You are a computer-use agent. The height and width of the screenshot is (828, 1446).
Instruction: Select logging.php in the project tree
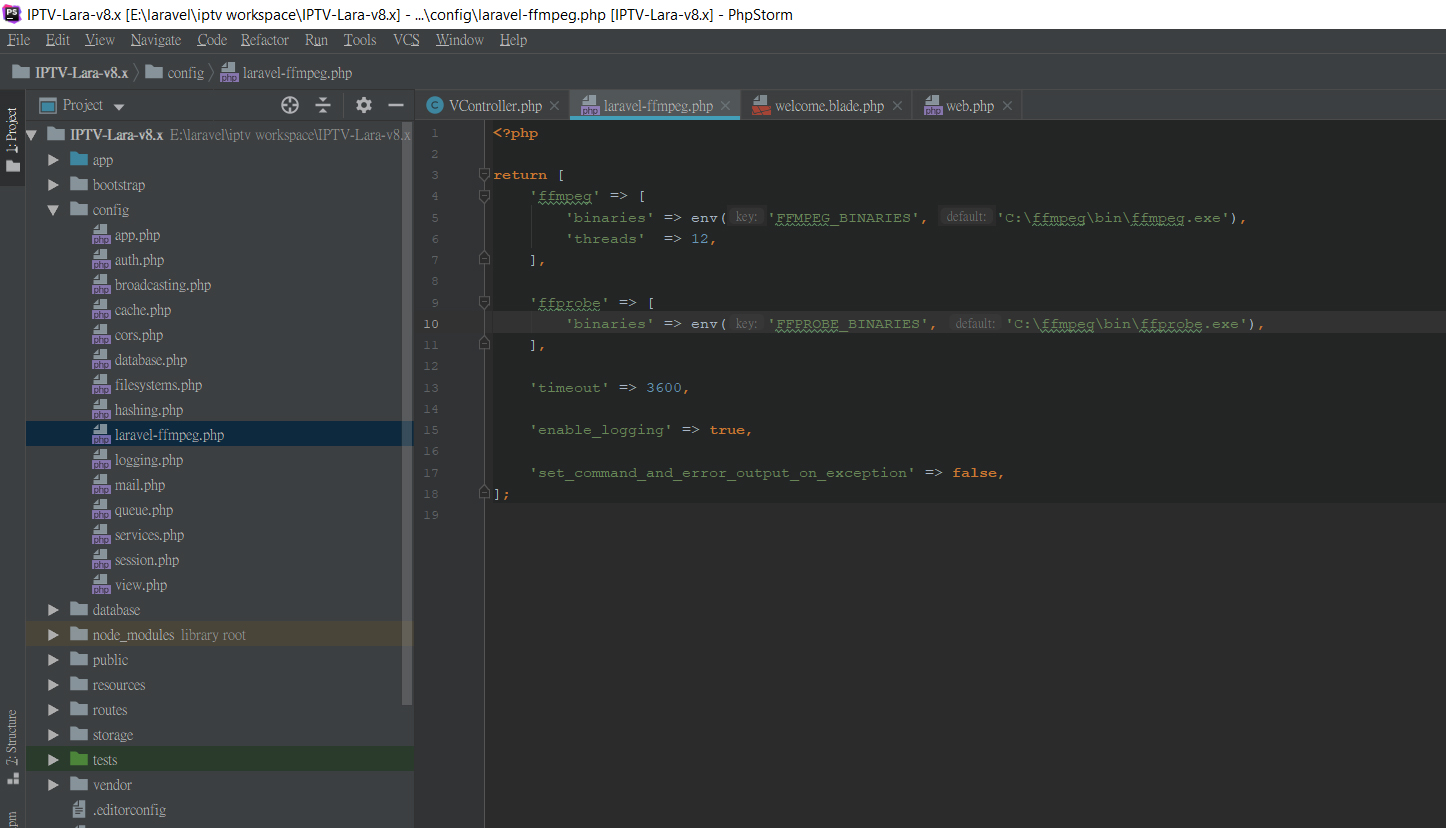149,460
